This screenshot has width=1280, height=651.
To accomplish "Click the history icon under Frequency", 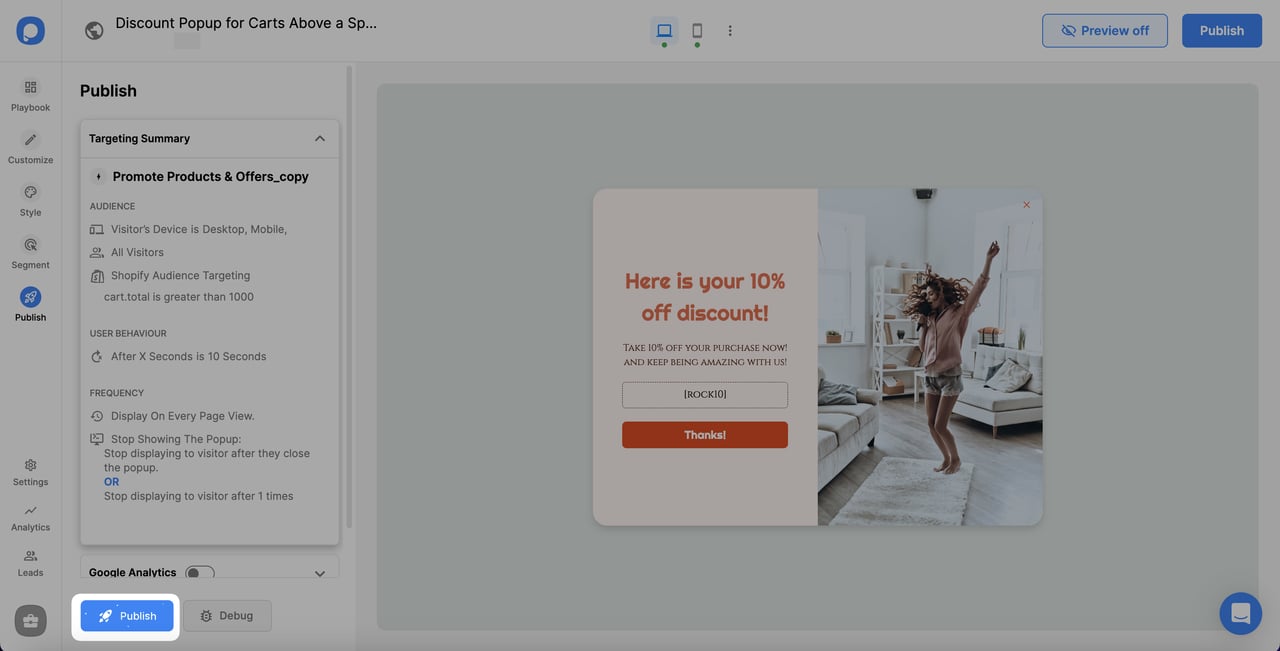I will (x=97, y=416).
